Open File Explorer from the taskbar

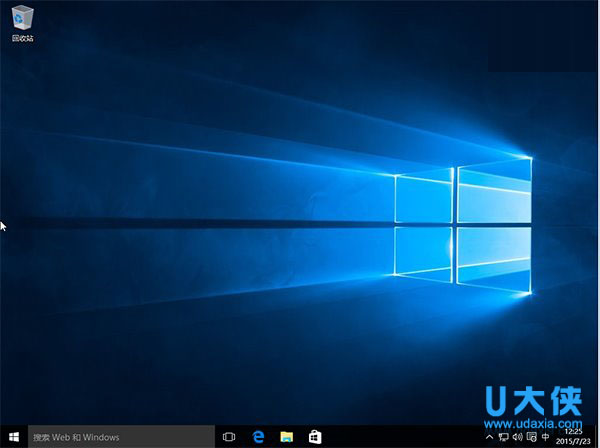coord(287,437)
